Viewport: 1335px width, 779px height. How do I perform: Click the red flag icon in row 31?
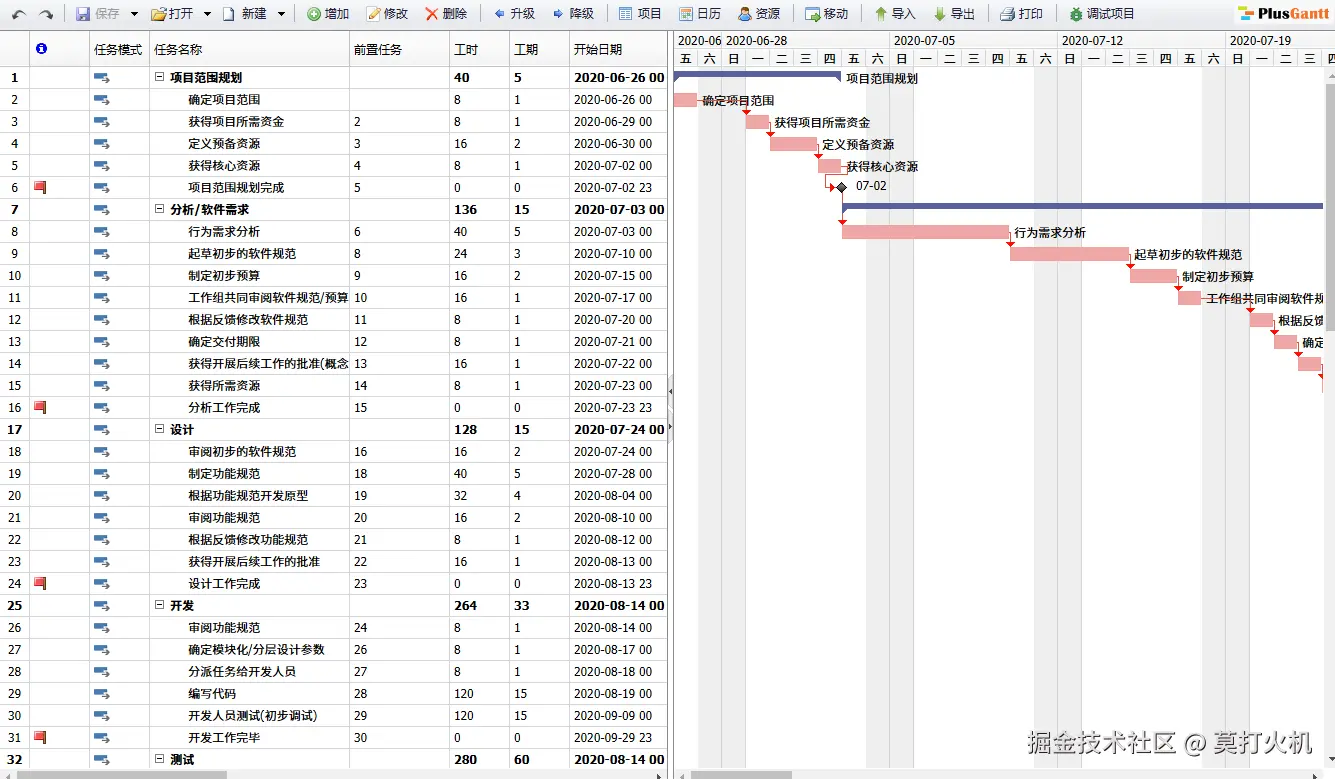pyautogui.click(x=41, y=737)
